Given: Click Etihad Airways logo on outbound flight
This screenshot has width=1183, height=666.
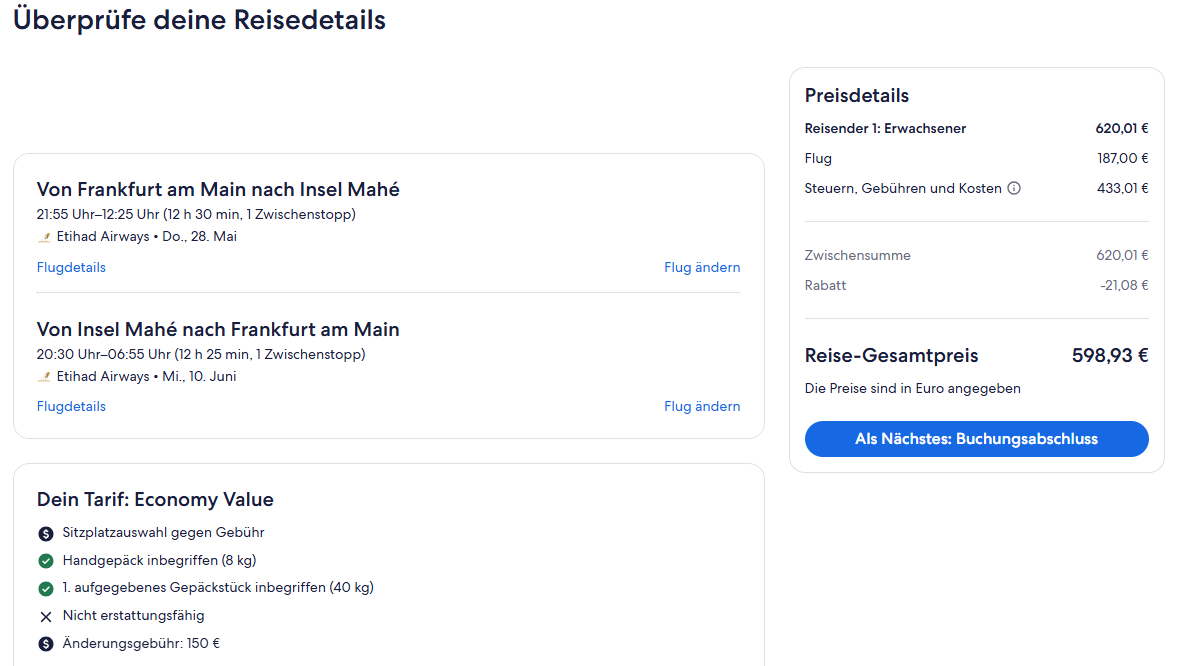Looking at the screenshot, I should [44, 237].
